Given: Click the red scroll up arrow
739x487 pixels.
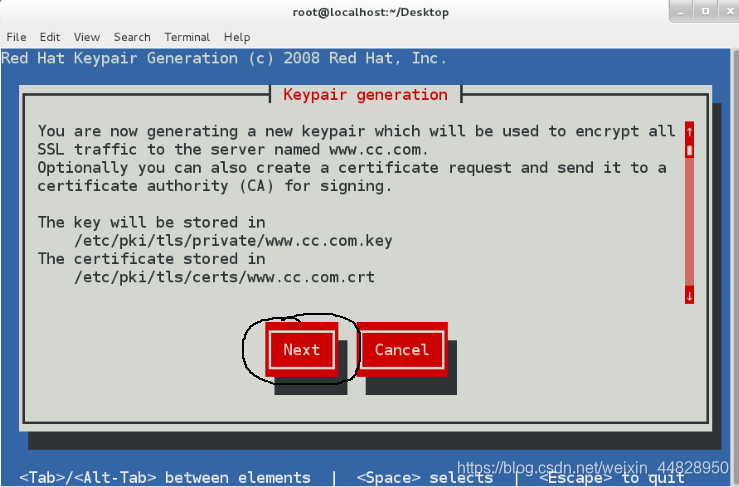Looking at the screenshot, I should point(690,131).
